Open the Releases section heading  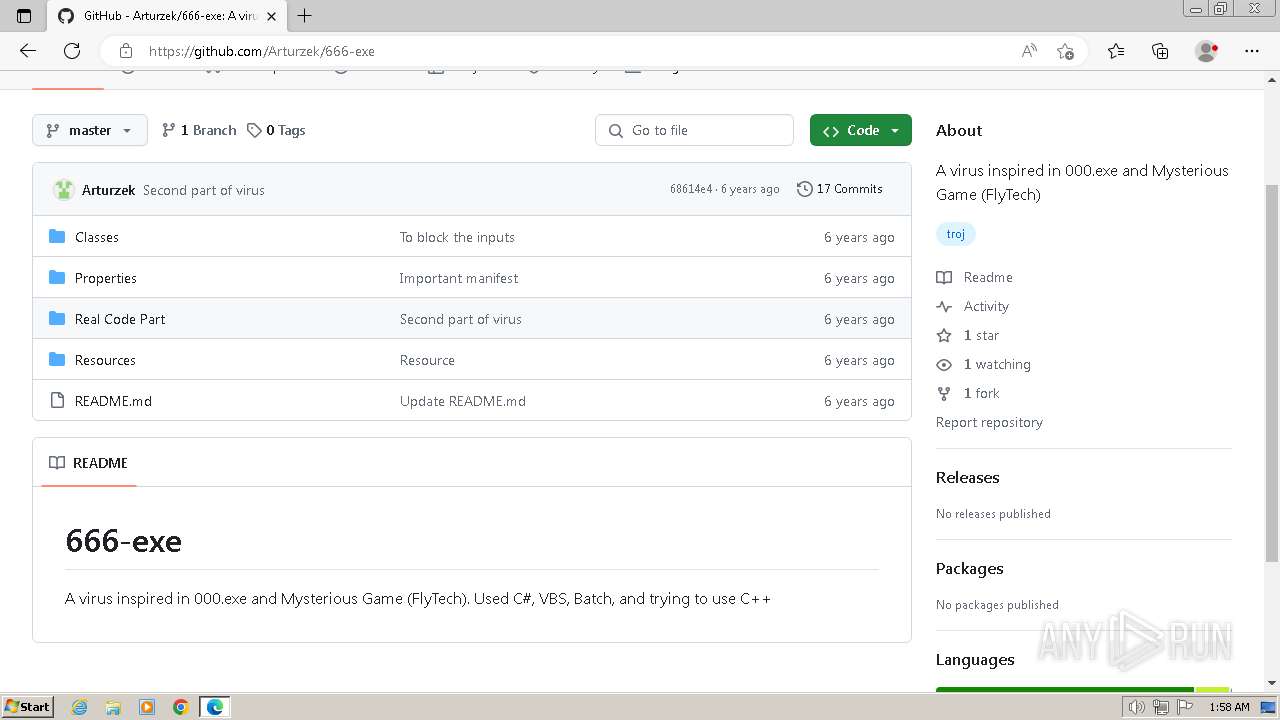(x=968, y=477)
